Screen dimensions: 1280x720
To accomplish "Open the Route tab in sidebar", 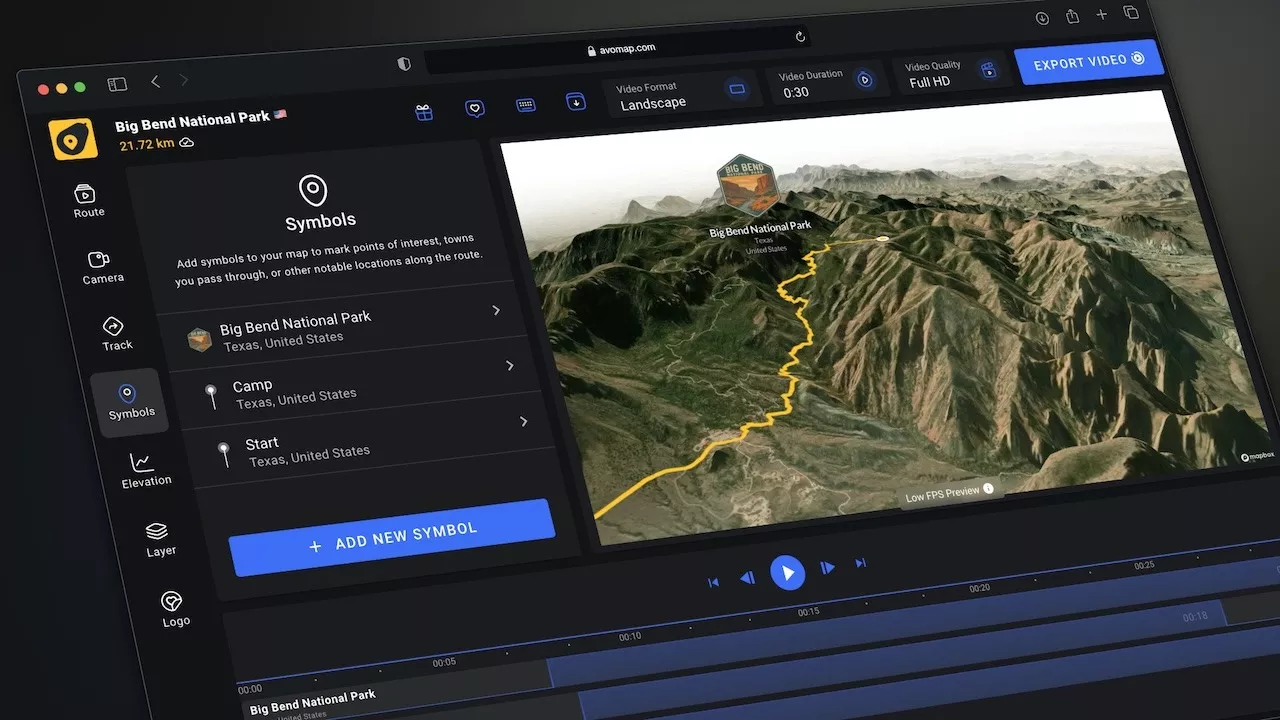I will point(87,200).
